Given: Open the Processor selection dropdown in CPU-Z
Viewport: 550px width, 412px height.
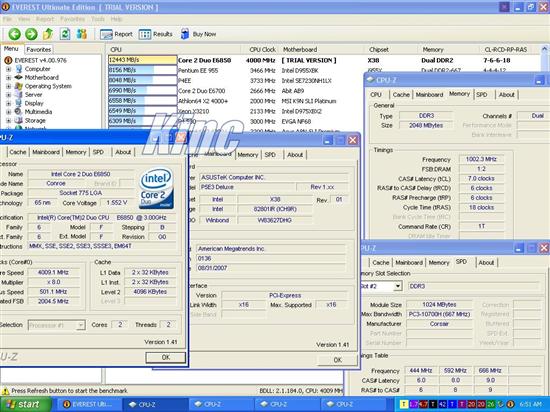Looking at the screenshot, I should [81, 325].
